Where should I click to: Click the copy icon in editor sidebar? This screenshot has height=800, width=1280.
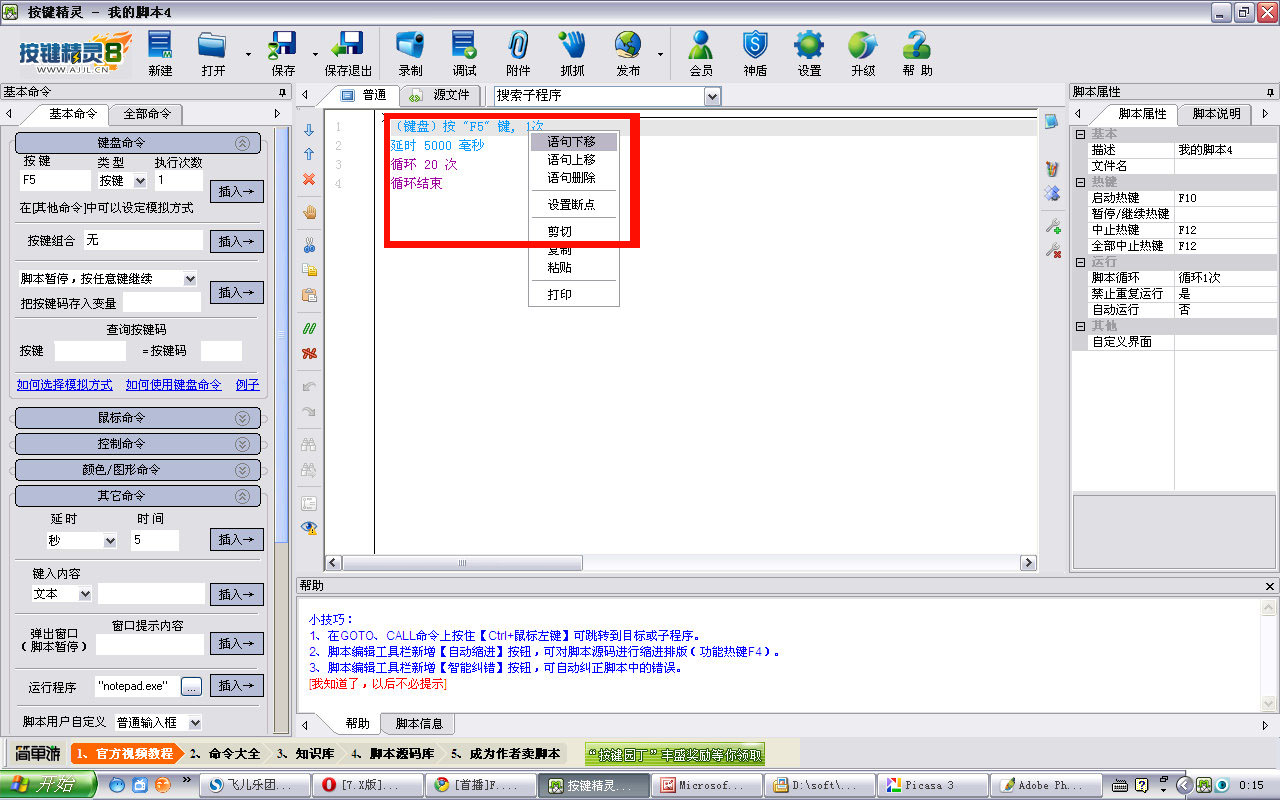pyautogui.click(x=309, y=270)
